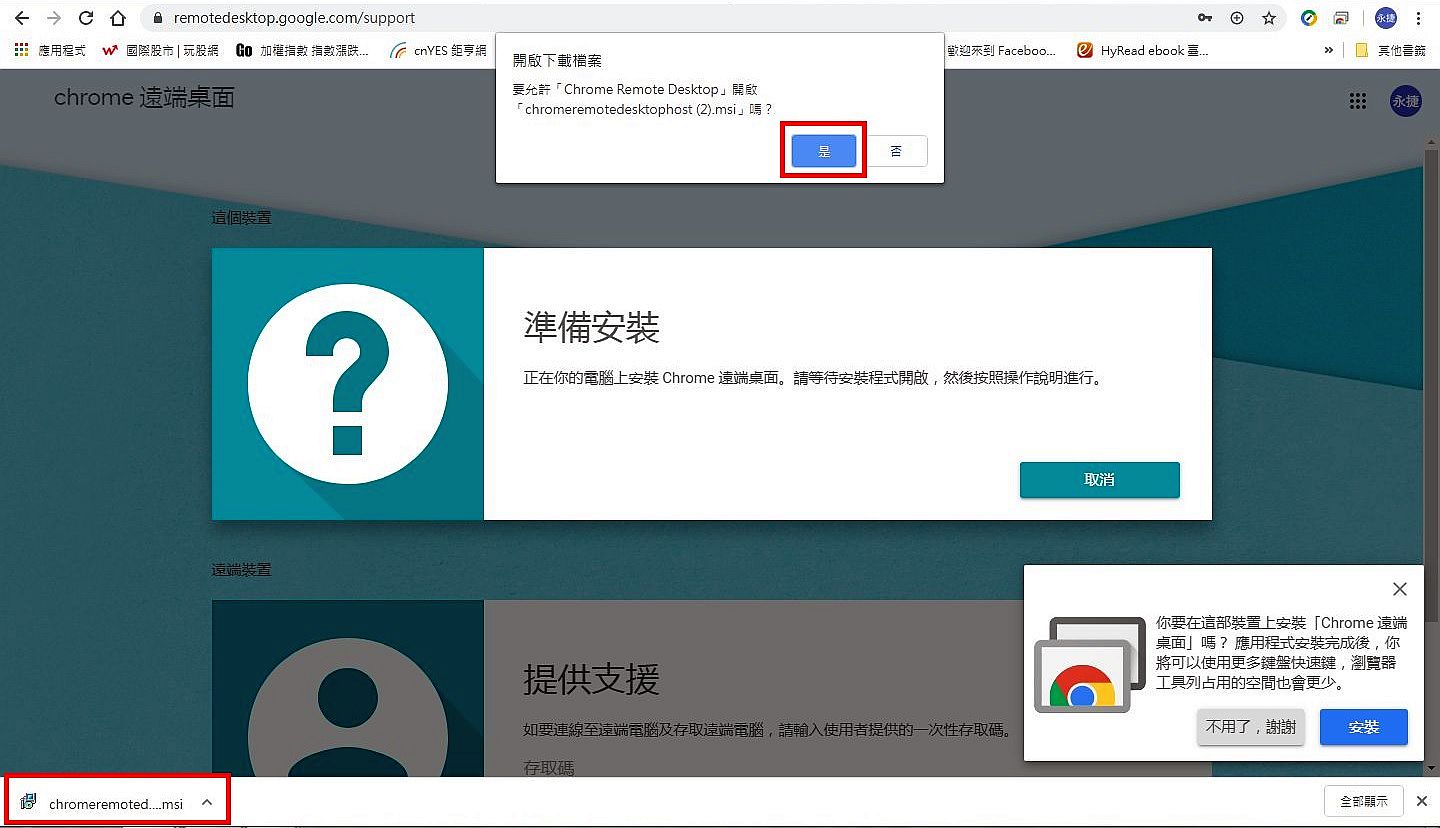This screenshot has height=828, width=1440.
Task: Click the 提供支援 heading text
Action: [x=592, y=679]
